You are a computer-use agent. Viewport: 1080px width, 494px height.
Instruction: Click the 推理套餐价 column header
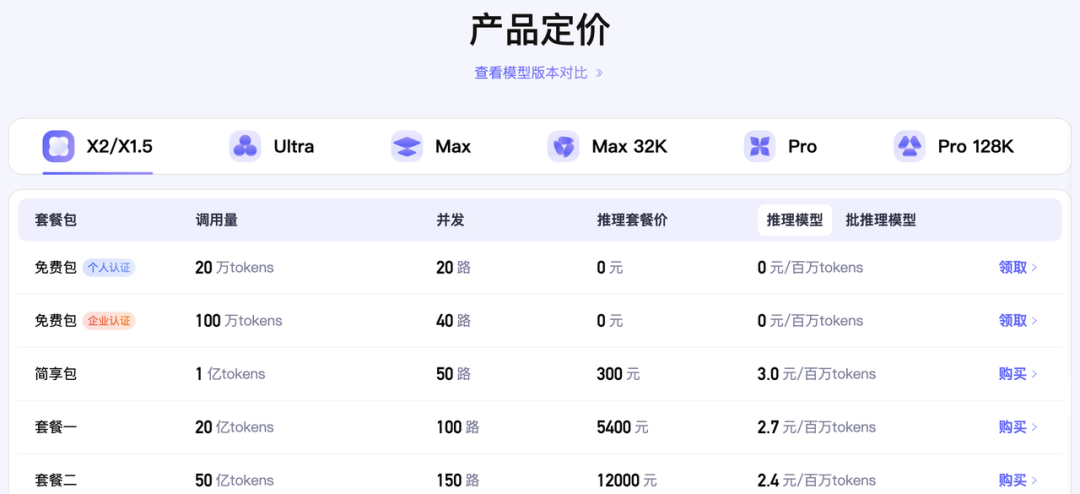[632, 220]
